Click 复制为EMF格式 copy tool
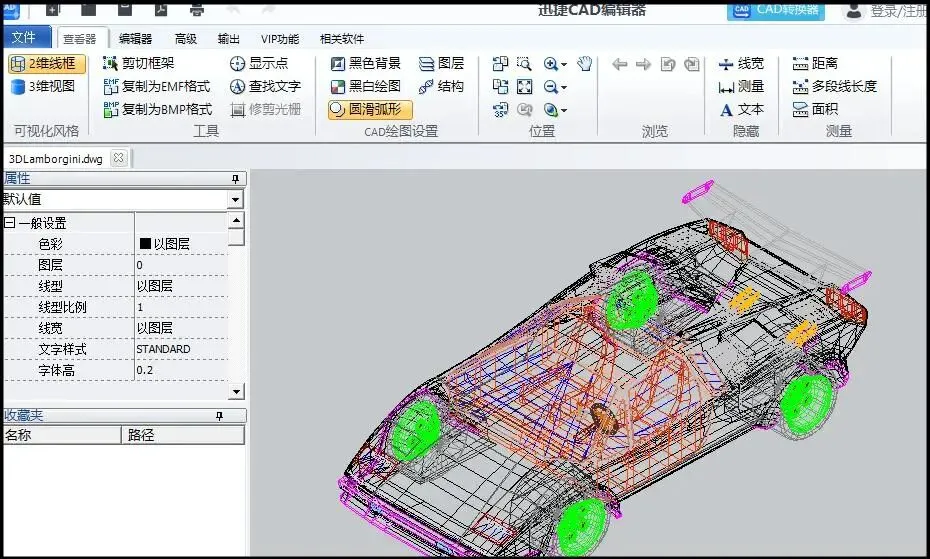Viewport: 930px width, 559px height. pos(157,86)
